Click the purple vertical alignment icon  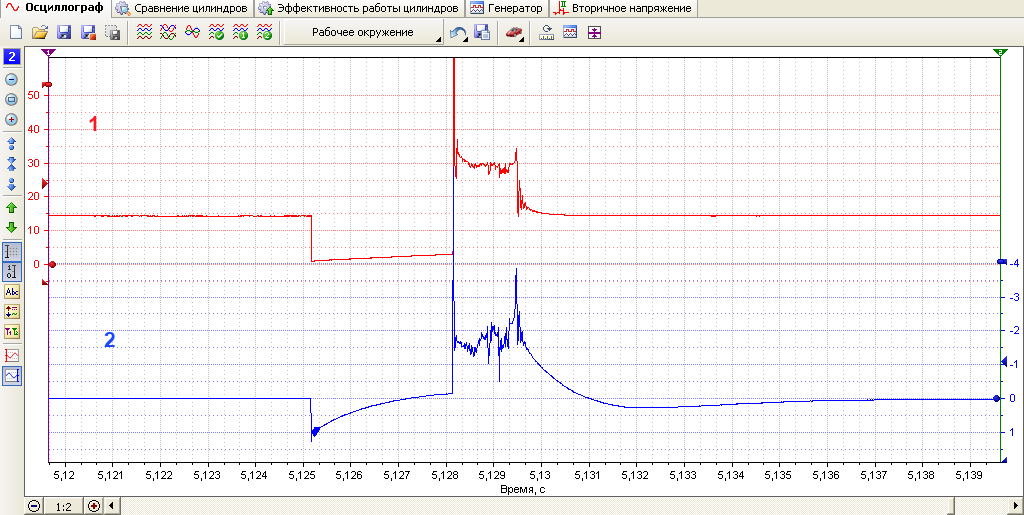[594, 32]
